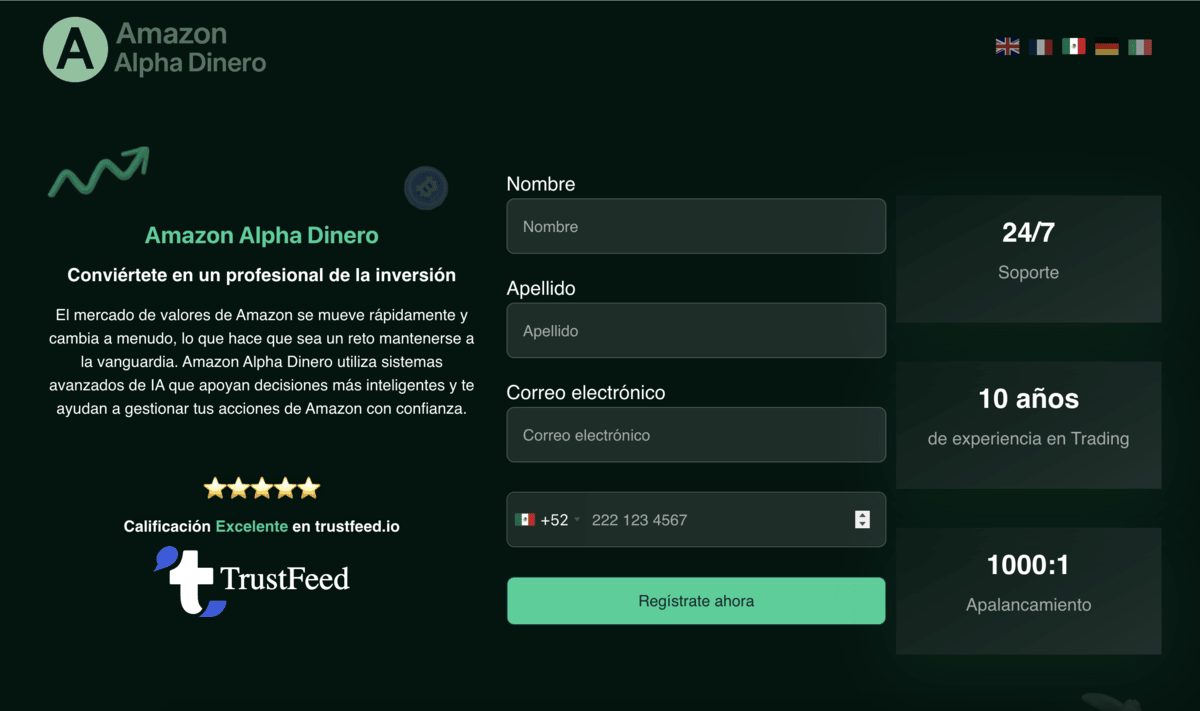Select the Mexican flag language icon

1074,46
